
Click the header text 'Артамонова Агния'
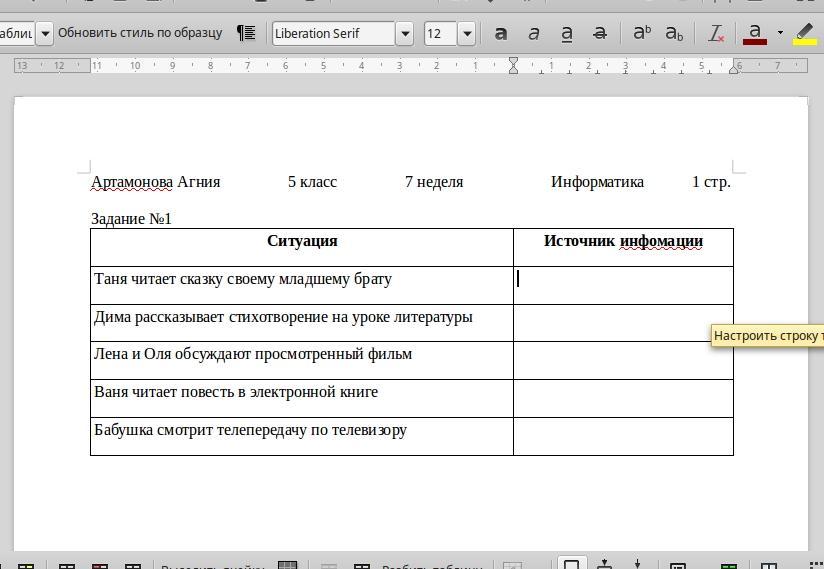pyautogui.click(x=156, y=182)
